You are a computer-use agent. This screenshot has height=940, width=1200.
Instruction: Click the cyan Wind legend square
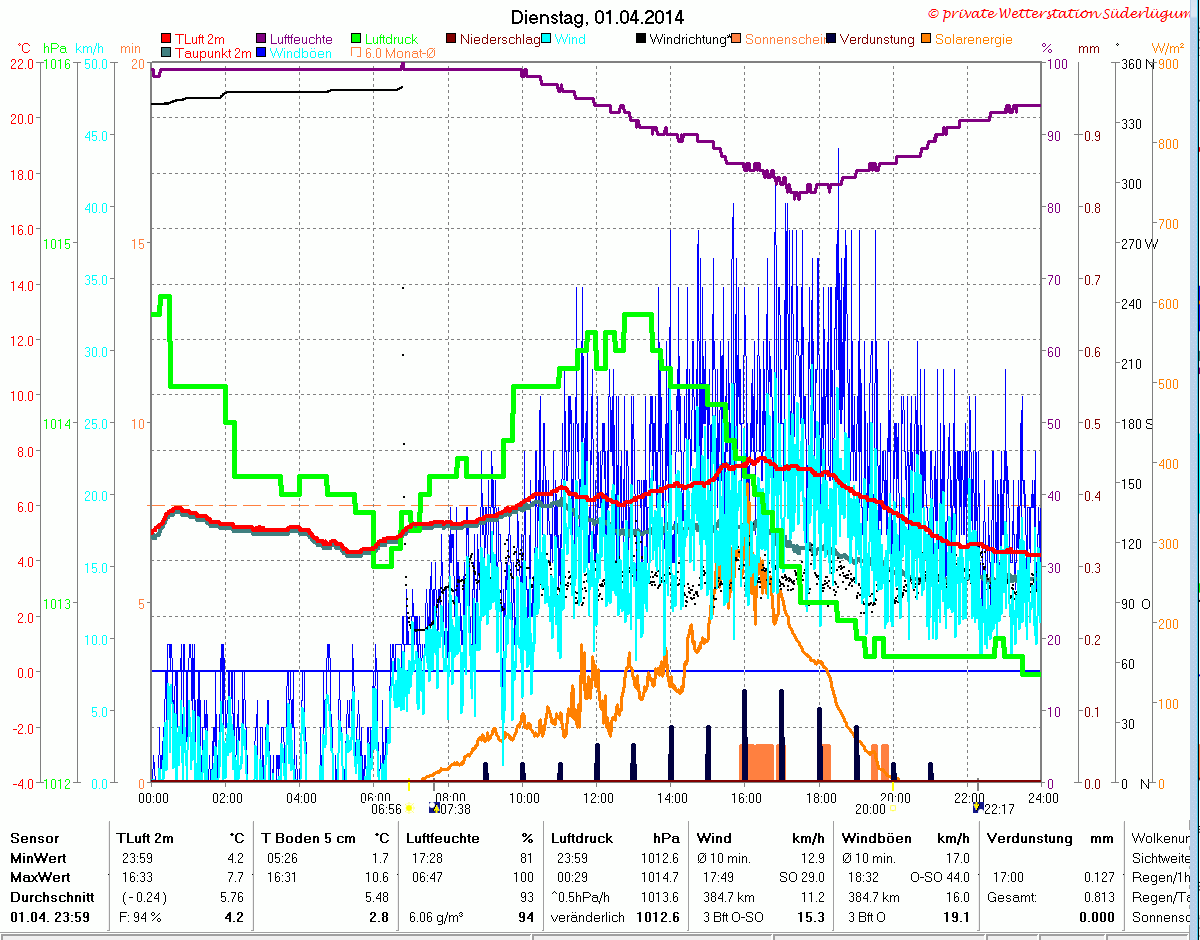pos(547,39)
